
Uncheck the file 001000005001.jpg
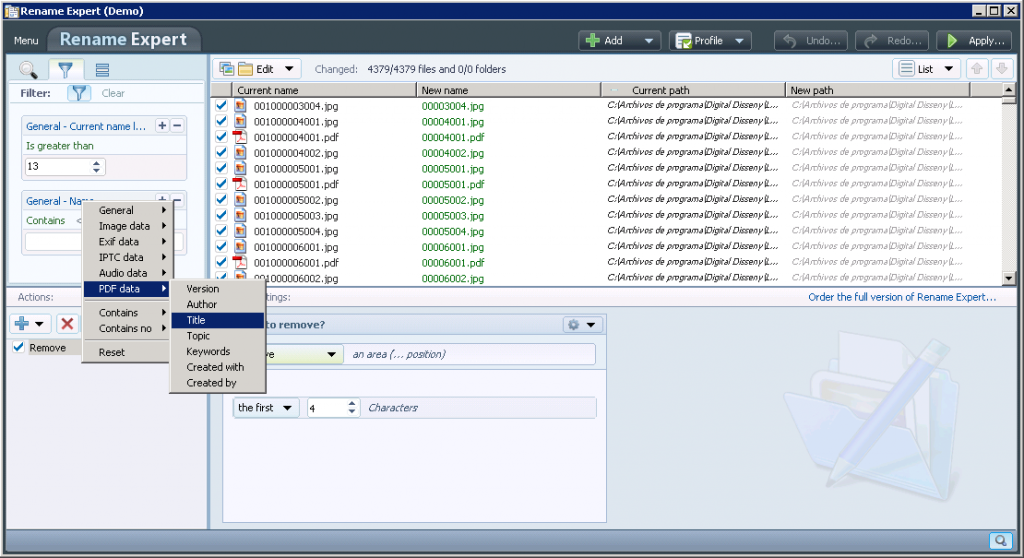(221, 168)
